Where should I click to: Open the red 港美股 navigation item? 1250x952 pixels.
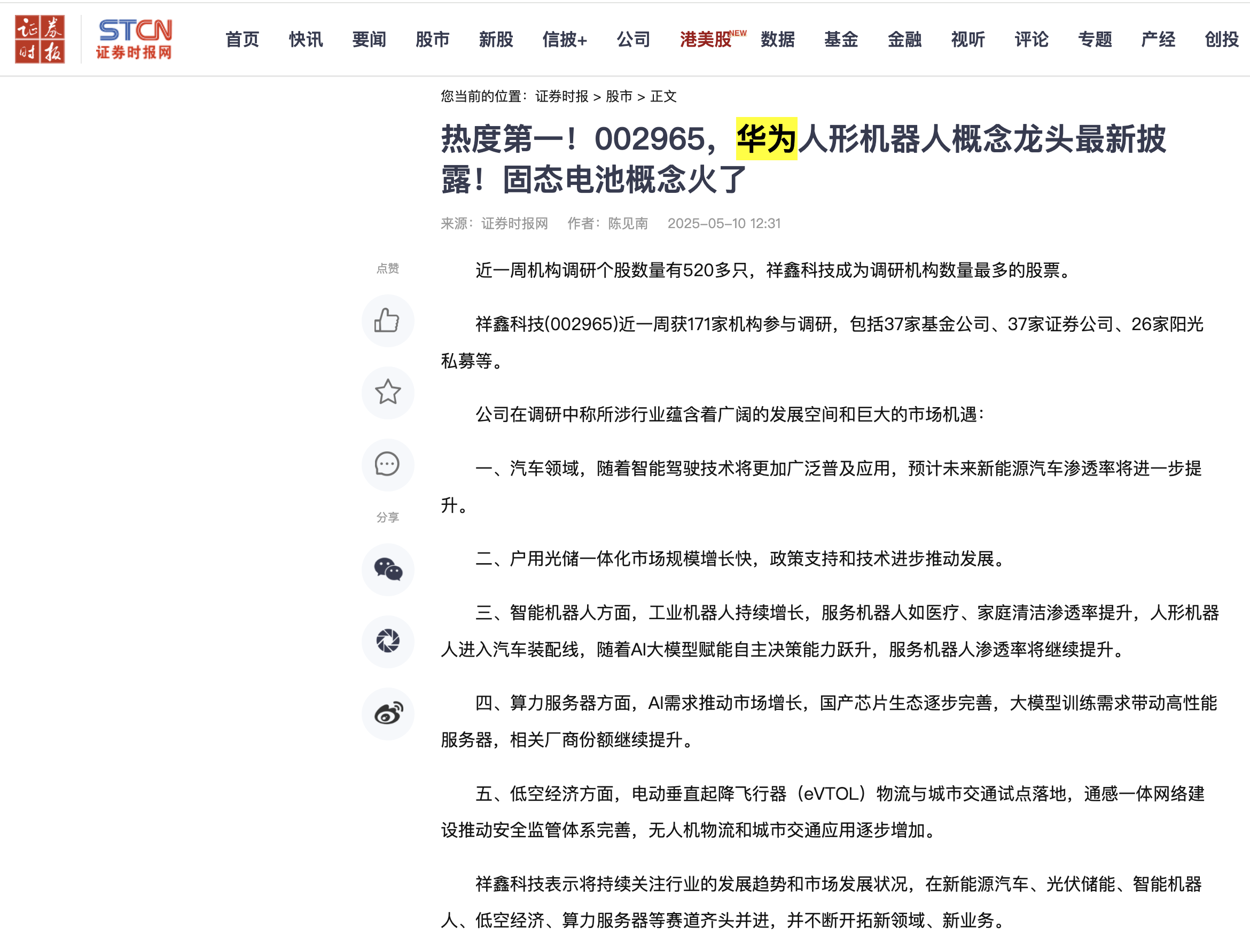[x=706, y=39]
